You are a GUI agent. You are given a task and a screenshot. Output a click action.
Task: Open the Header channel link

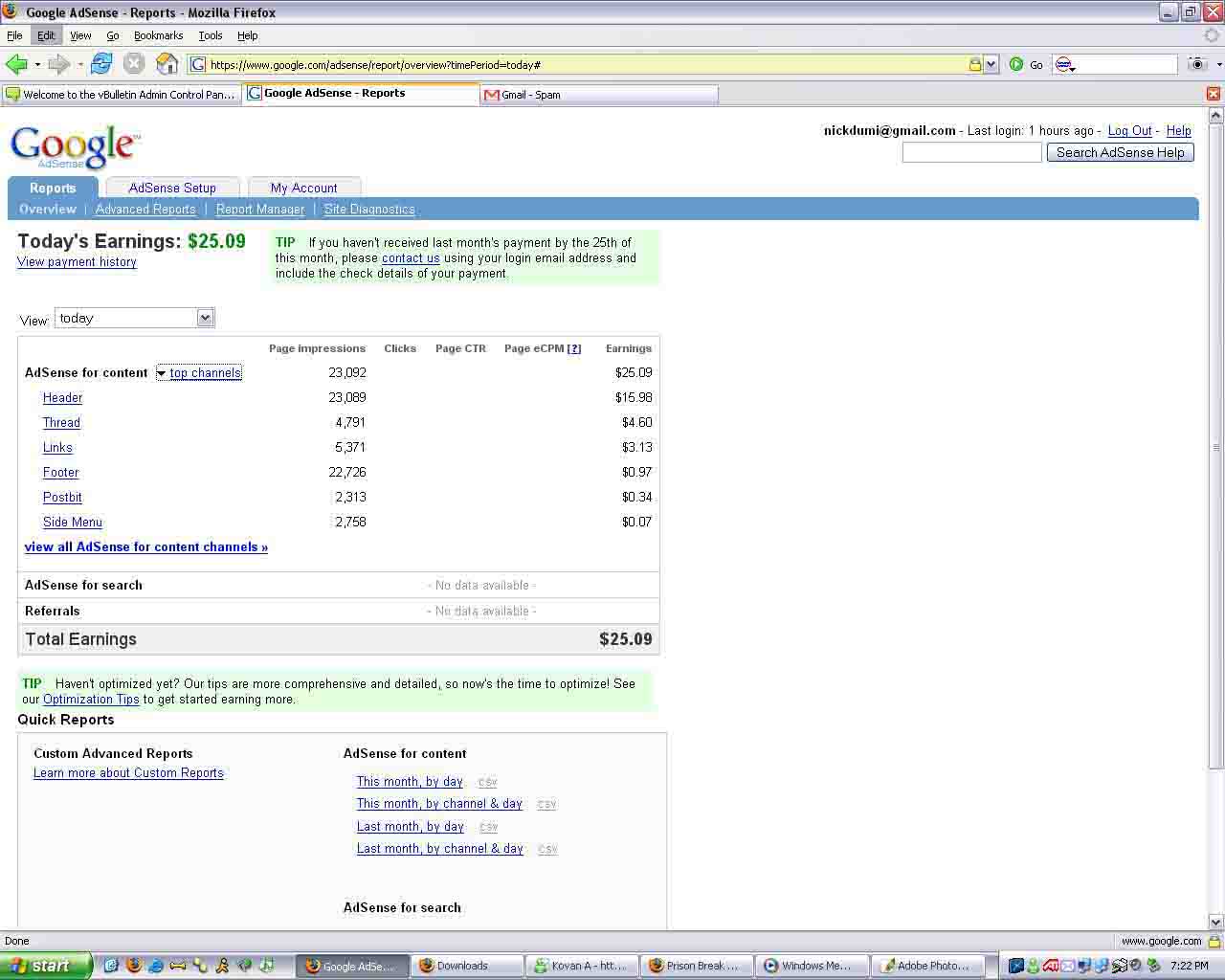62,398
